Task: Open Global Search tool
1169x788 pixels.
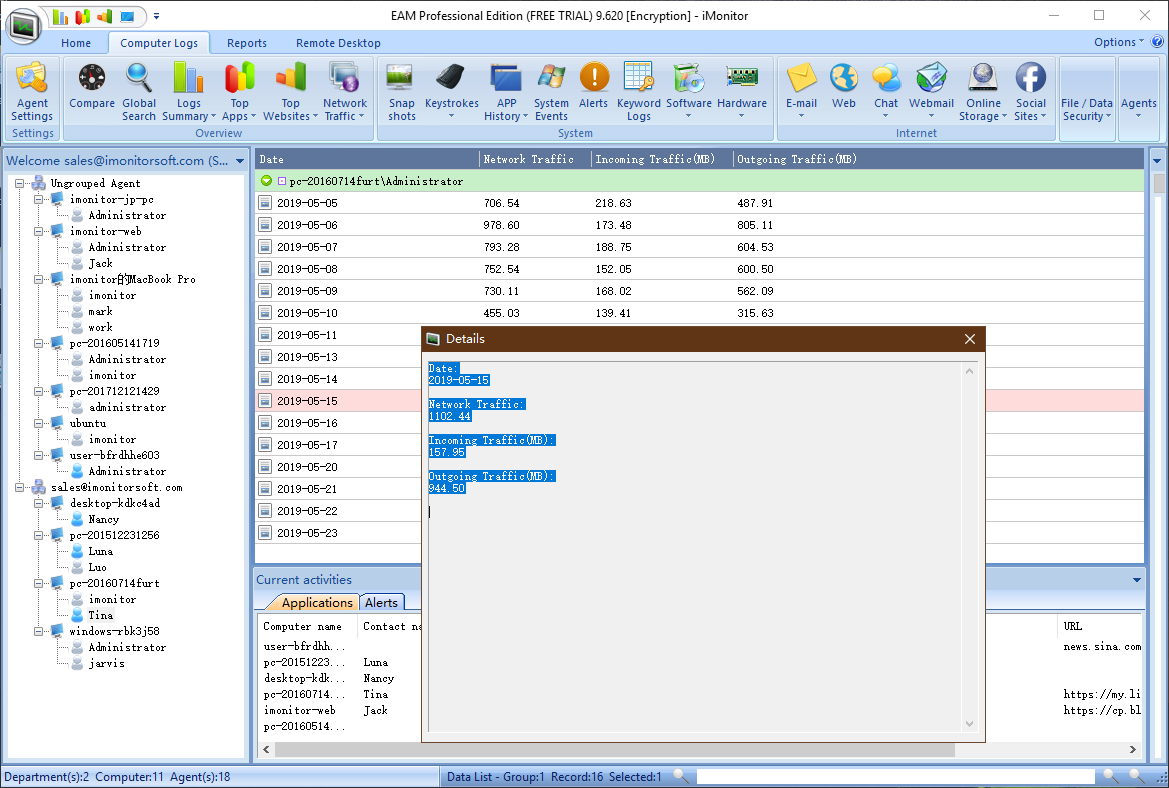Action: [139, 92]
